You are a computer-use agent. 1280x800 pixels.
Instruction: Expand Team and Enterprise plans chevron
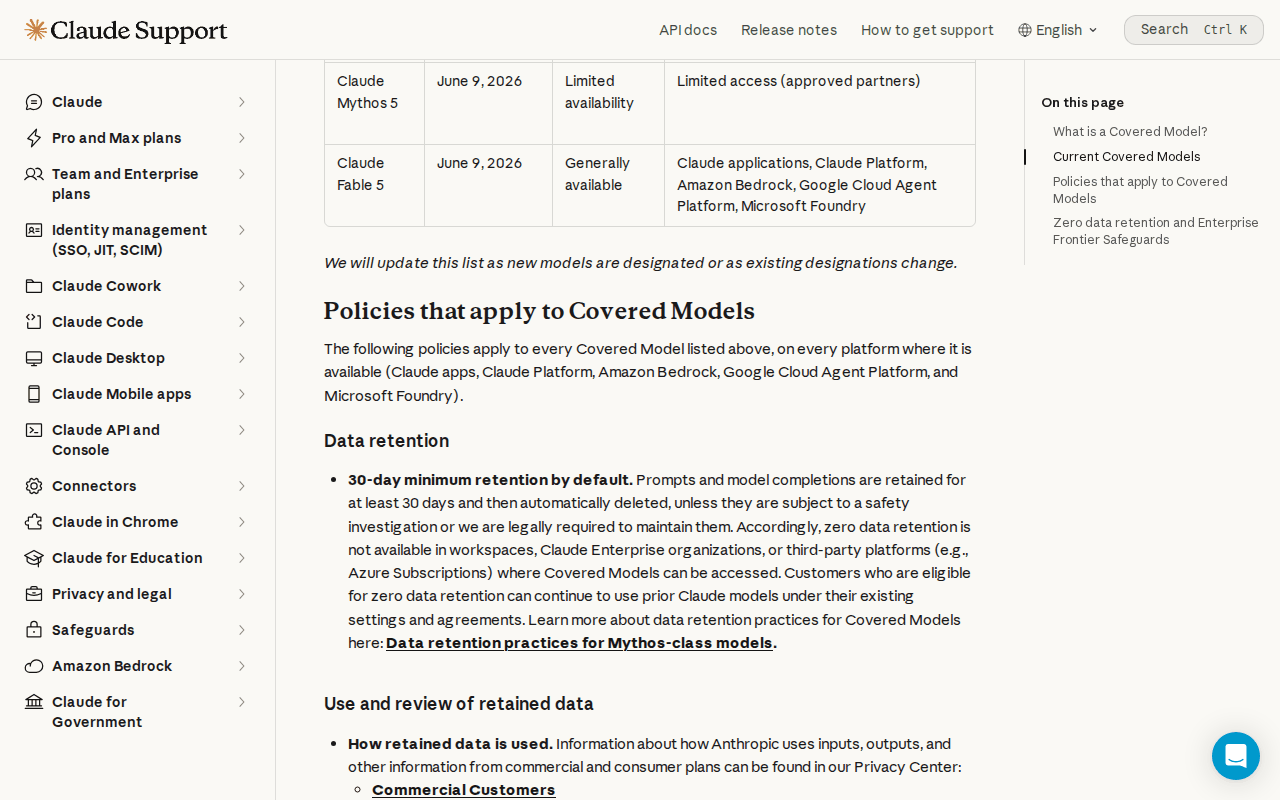pyautogui.click(x=241, y=174)
